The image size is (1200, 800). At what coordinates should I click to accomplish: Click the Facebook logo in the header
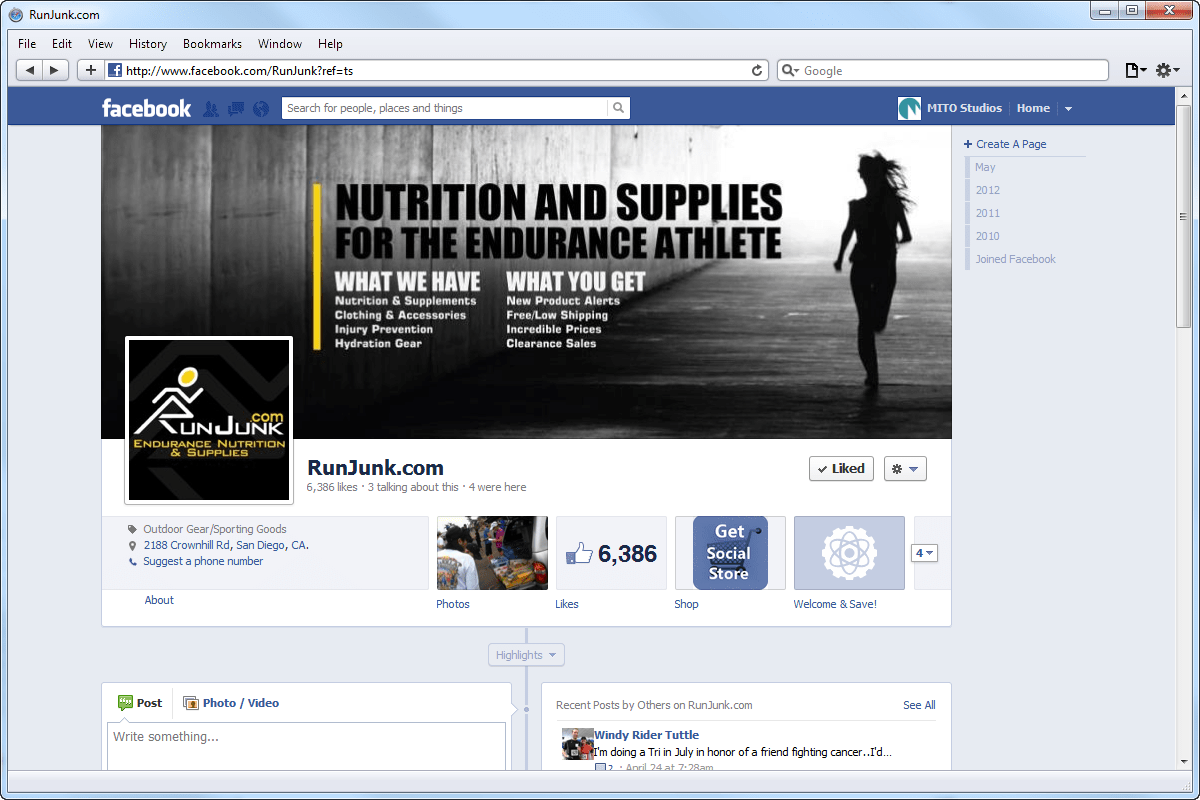pos(146,108)
